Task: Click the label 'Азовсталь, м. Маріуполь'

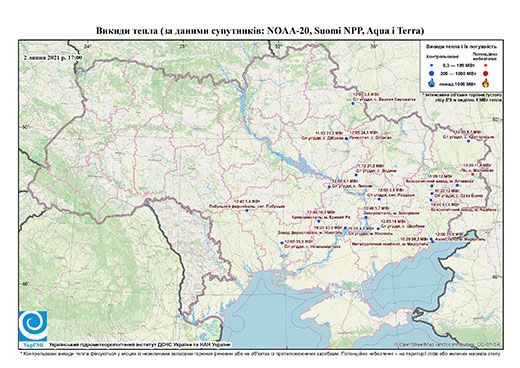Action: [x=459, y=239]
